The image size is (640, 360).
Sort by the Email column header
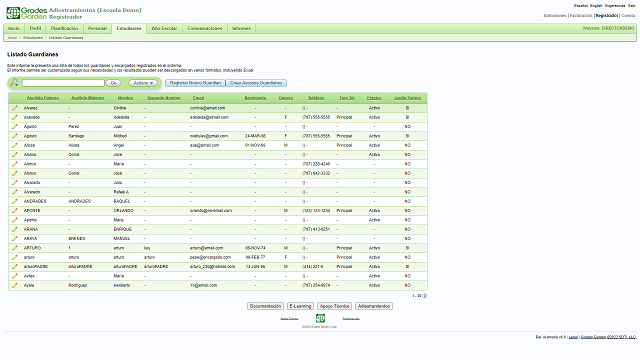(x=198, y=98)
